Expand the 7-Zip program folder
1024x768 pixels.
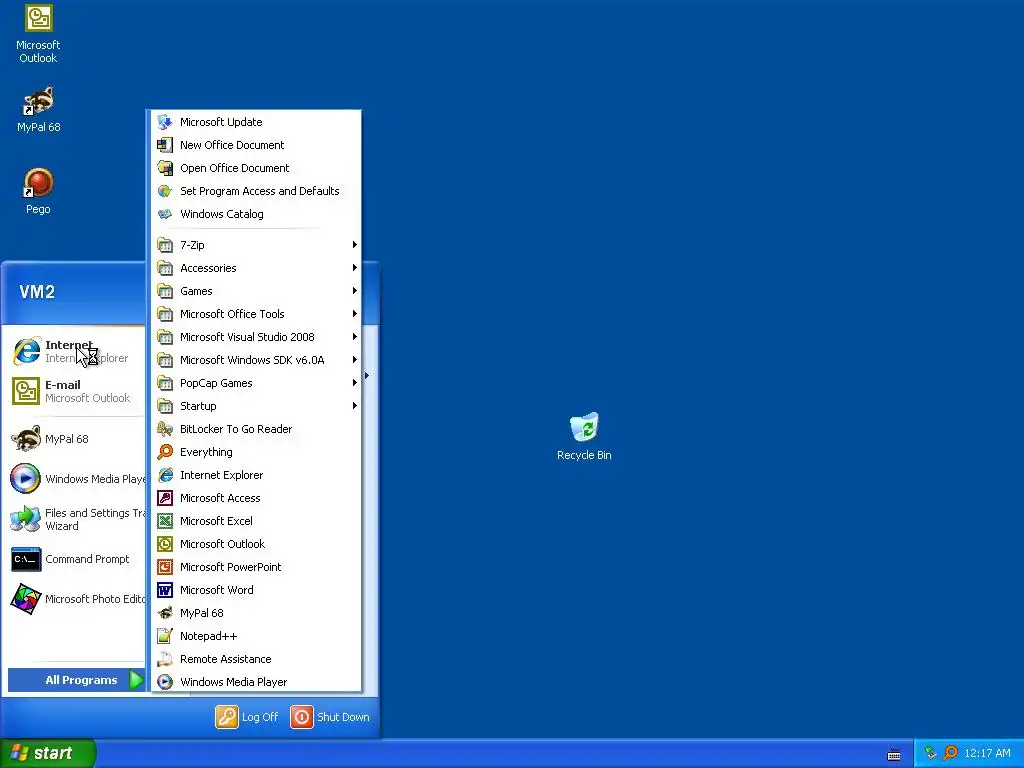(256, 245)
